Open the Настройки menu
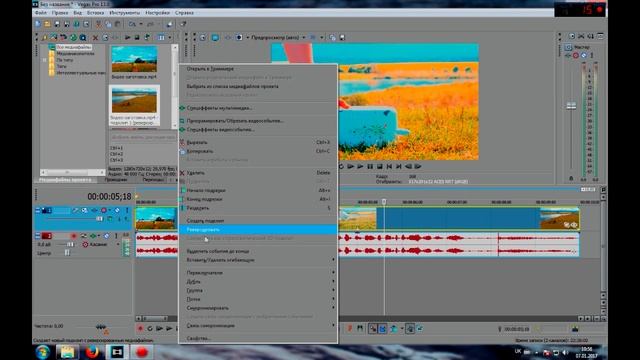Viewport: 640px width, 360px height. point(158,13)
